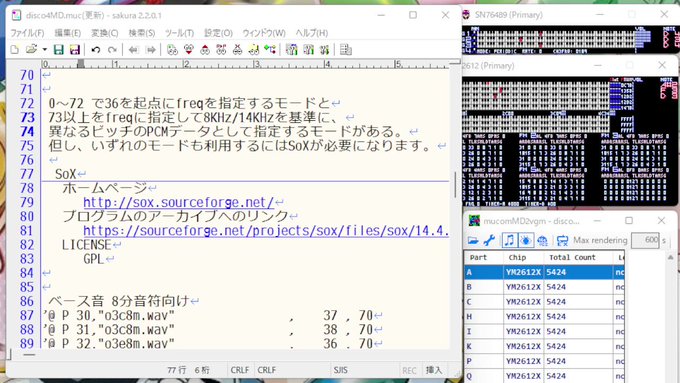Image resolution: width=680 pixels, height=383 pixels.
Task: Create a new file in sakura toolbar
Action: pyautogui.click(x=15, y=50)
